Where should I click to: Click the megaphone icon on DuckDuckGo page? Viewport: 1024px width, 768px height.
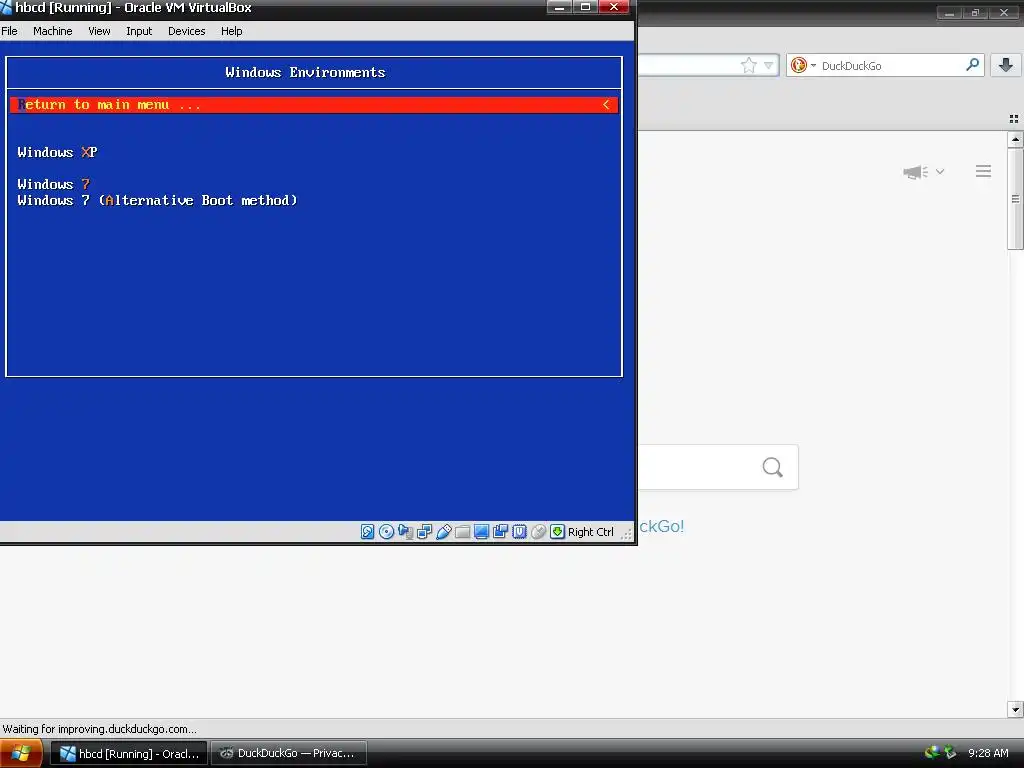(x=915, y=172)
